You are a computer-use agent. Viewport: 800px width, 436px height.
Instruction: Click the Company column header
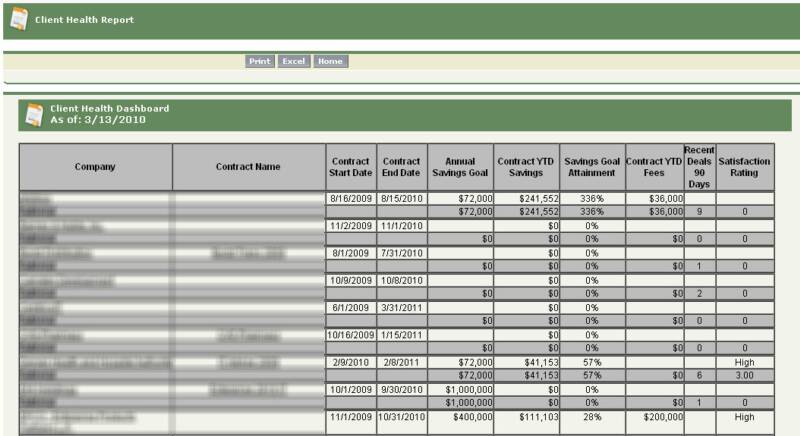coord(95,167)
